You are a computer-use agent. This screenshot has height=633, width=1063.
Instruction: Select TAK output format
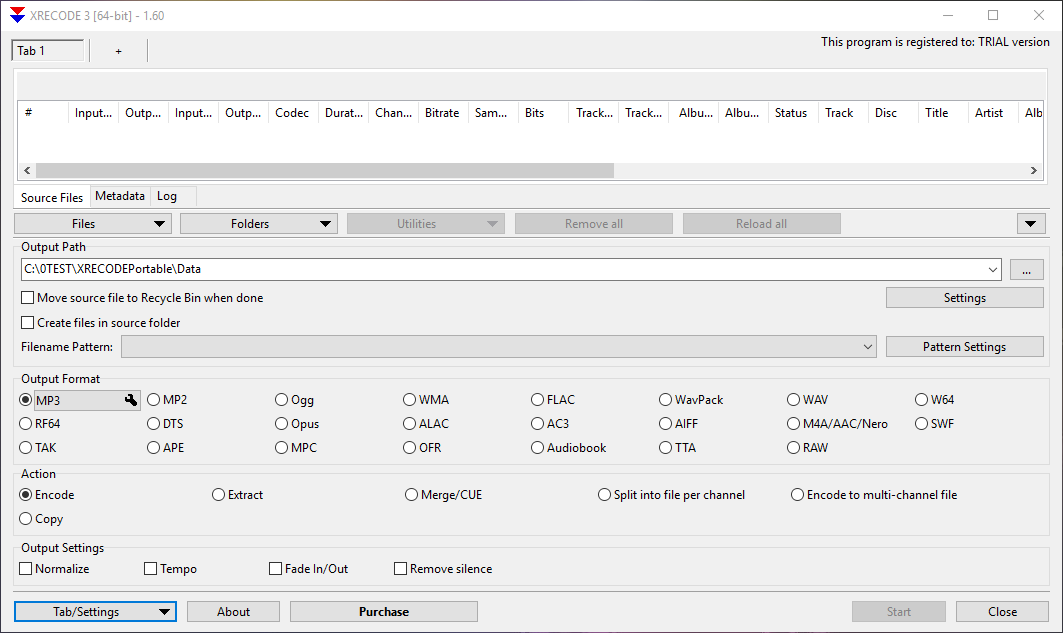pos(26,447)
